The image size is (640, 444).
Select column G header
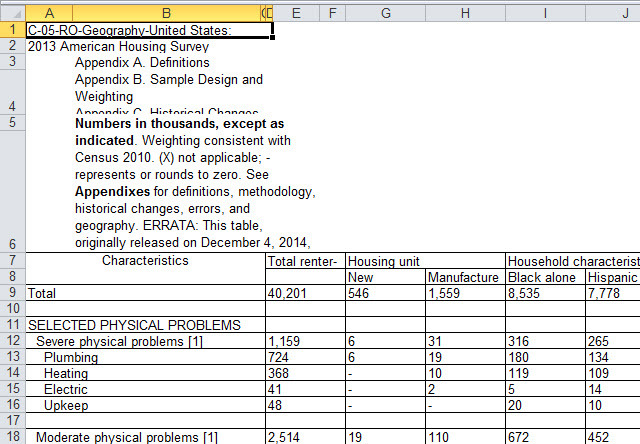[385, 13]
